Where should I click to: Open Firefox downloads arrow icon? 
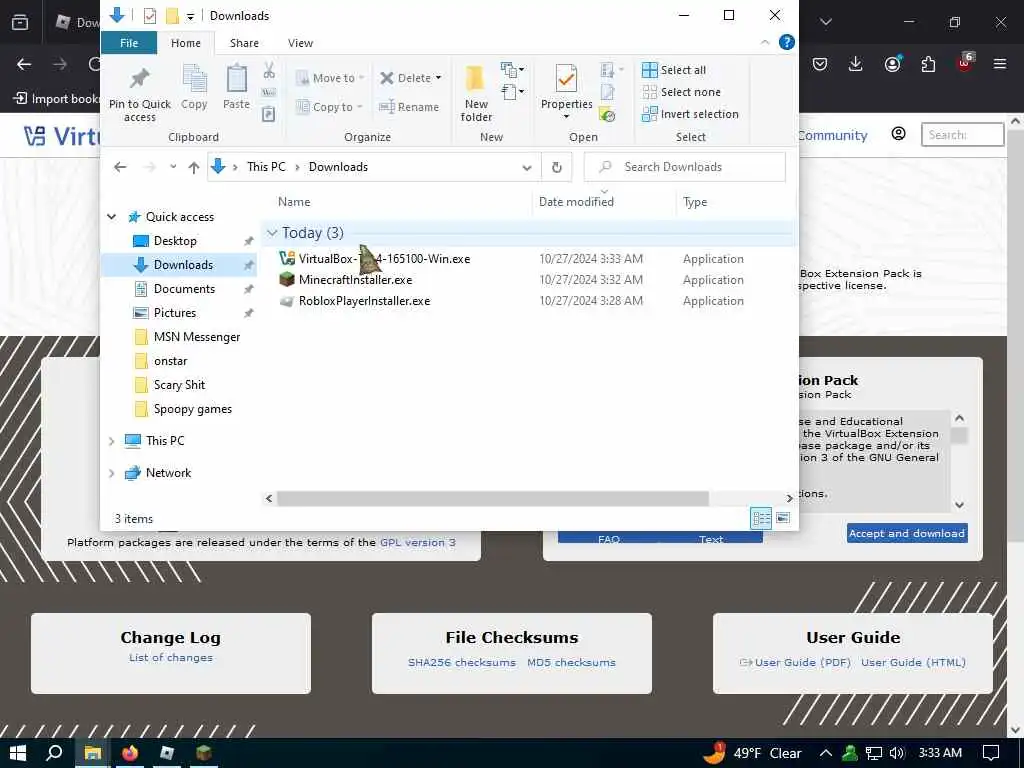pos(856,64)
